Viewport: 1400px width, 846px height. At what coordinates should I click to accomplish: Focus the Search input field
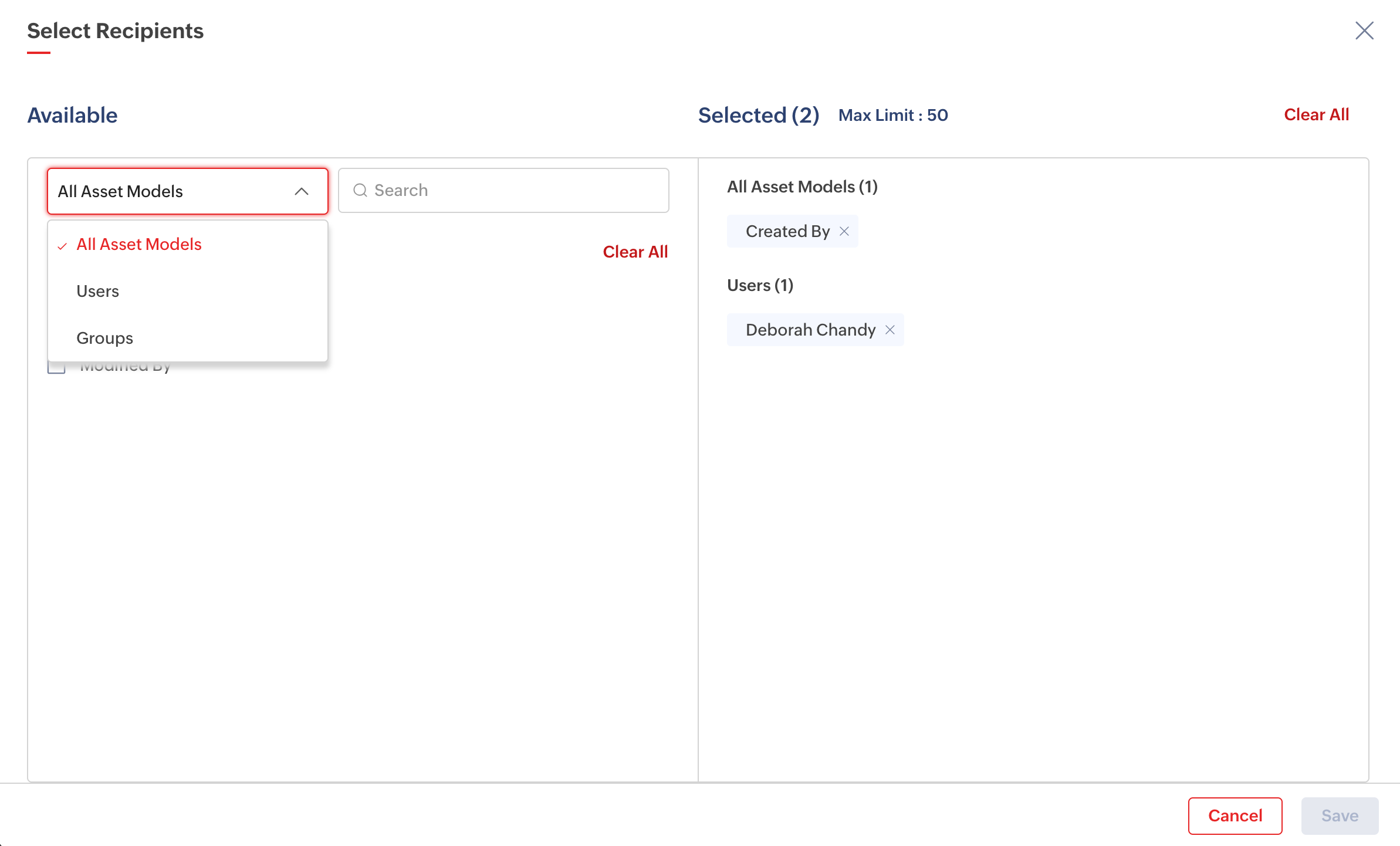pos(516,190)
